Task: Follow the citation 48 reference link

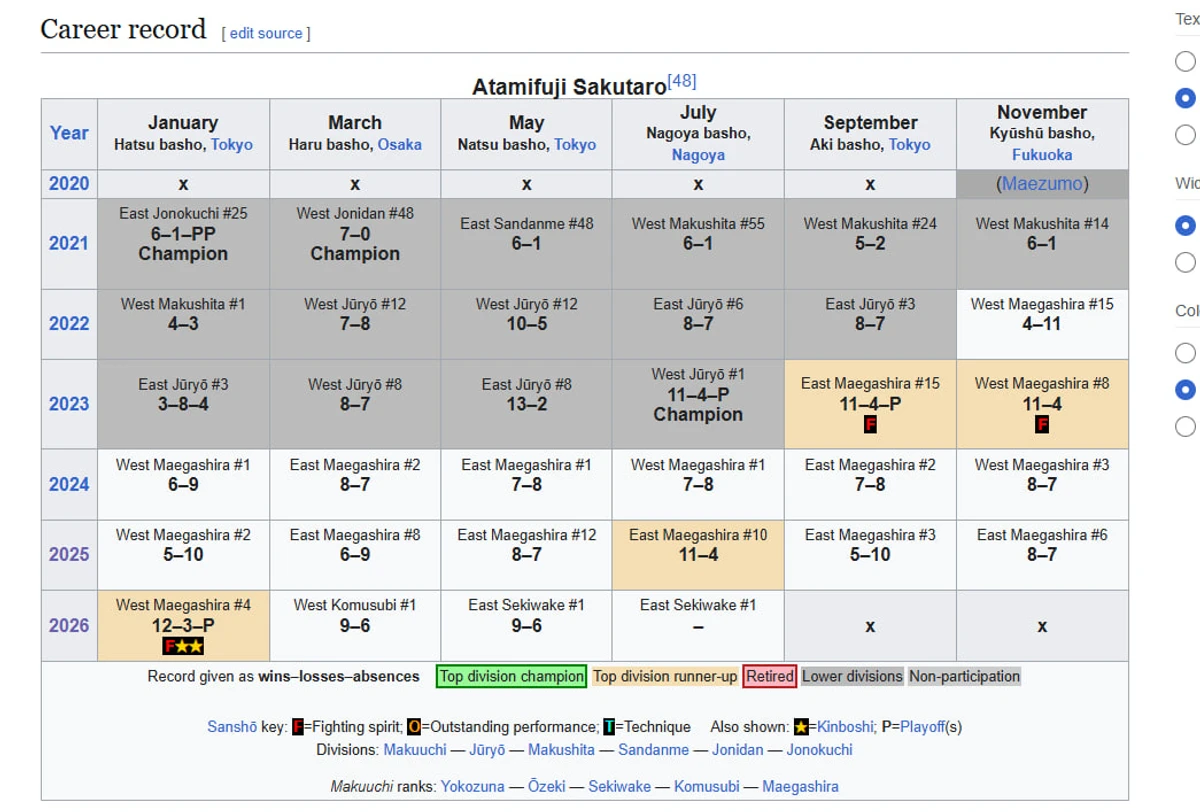Action: pos(682,81)
